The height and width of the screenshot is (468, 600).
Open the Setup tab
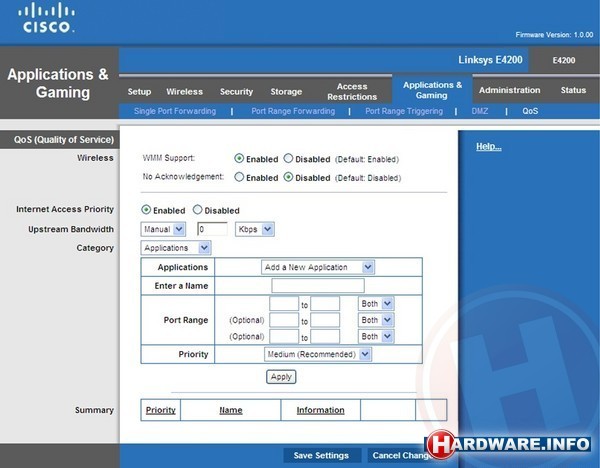point(139,91)
